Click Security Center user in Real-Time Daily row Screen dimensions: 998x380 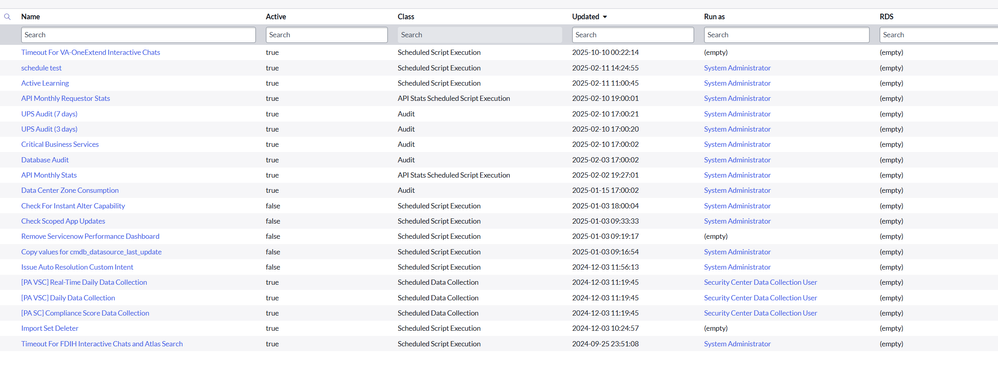point(761,283)
